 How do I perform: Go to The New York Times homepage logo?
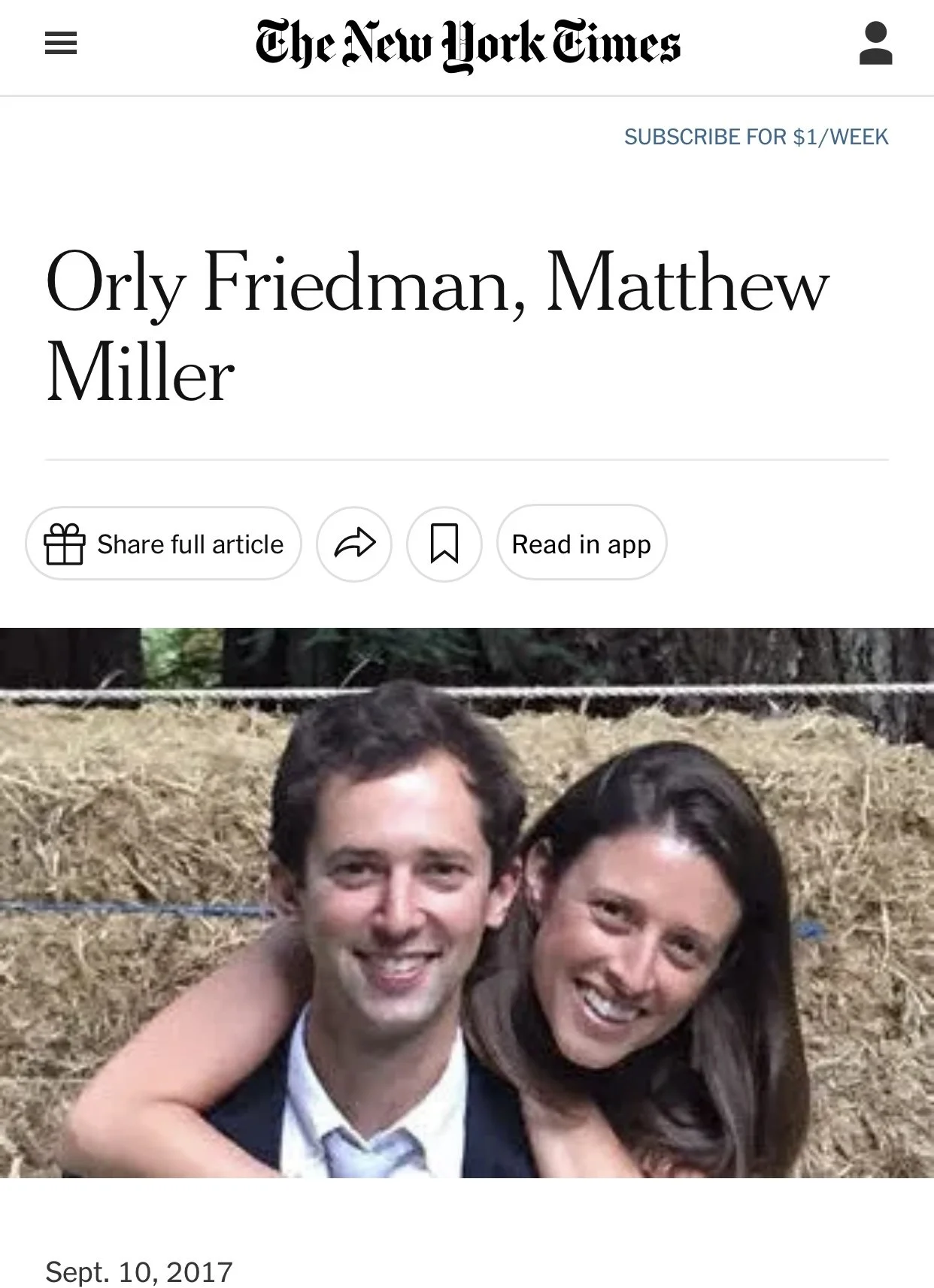pyautogui.click(x=468, y=45)
